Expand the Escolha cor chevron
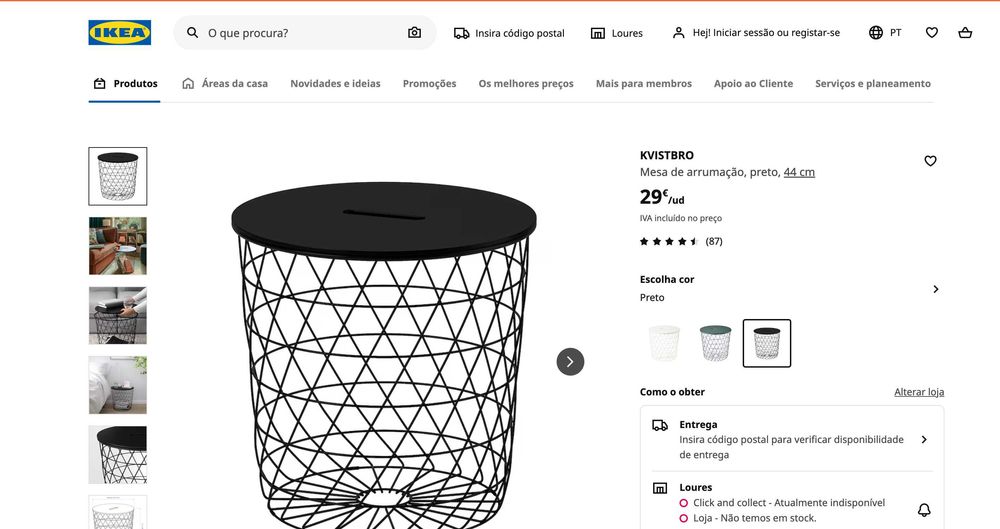Screen dimensions: 1000x529 tap(936, 289)
